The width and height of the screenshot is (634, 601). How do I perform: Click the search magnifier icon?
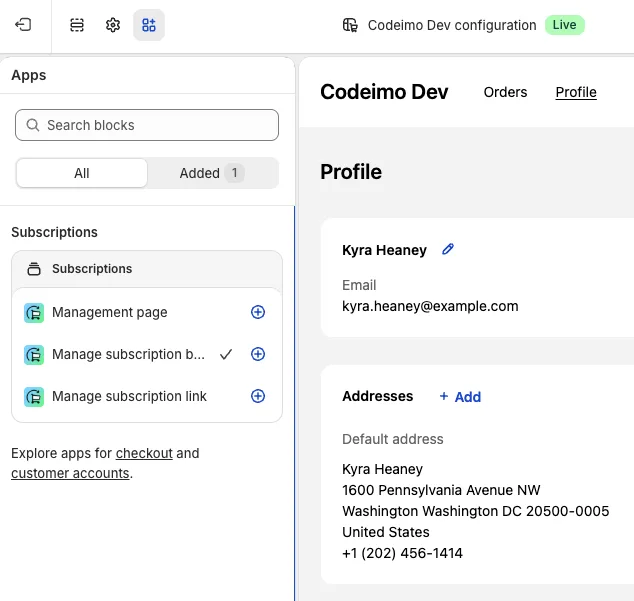(33, 125)
